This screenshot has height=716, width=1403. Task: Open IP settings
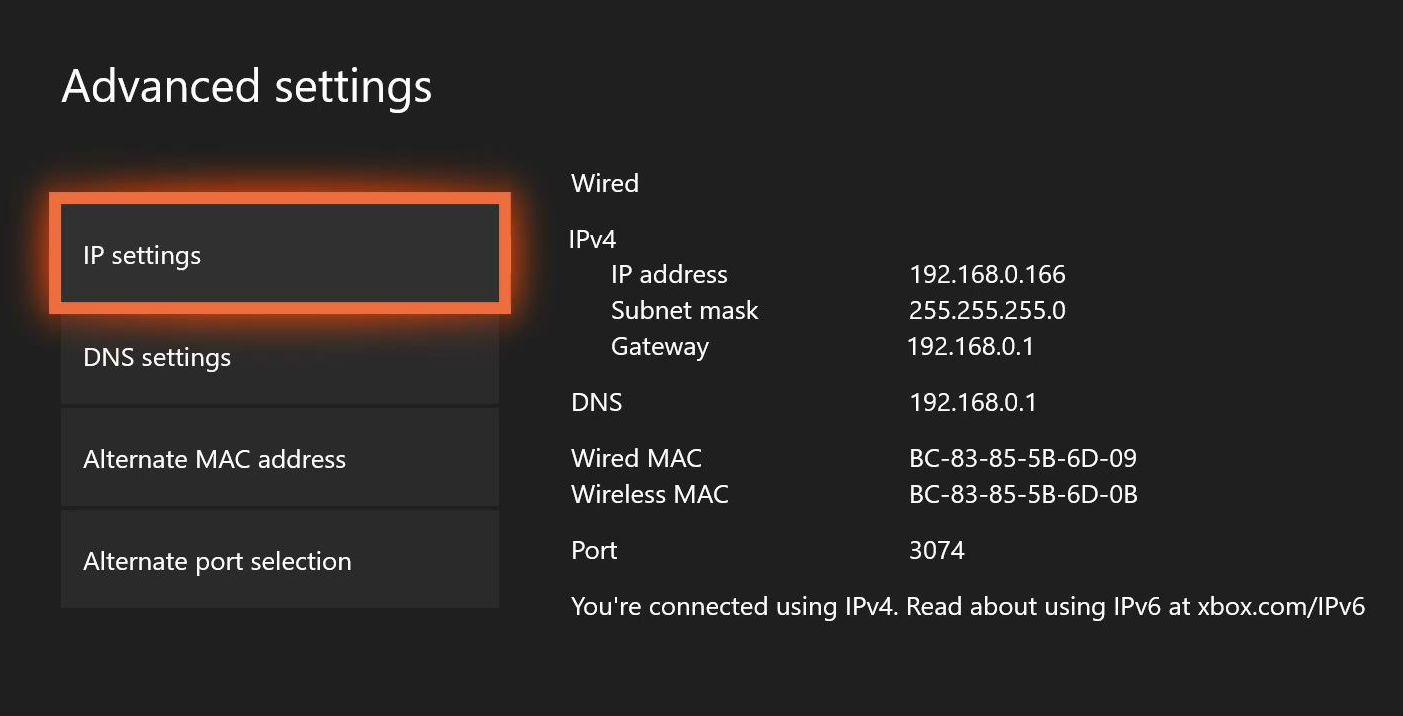[280, 254]
